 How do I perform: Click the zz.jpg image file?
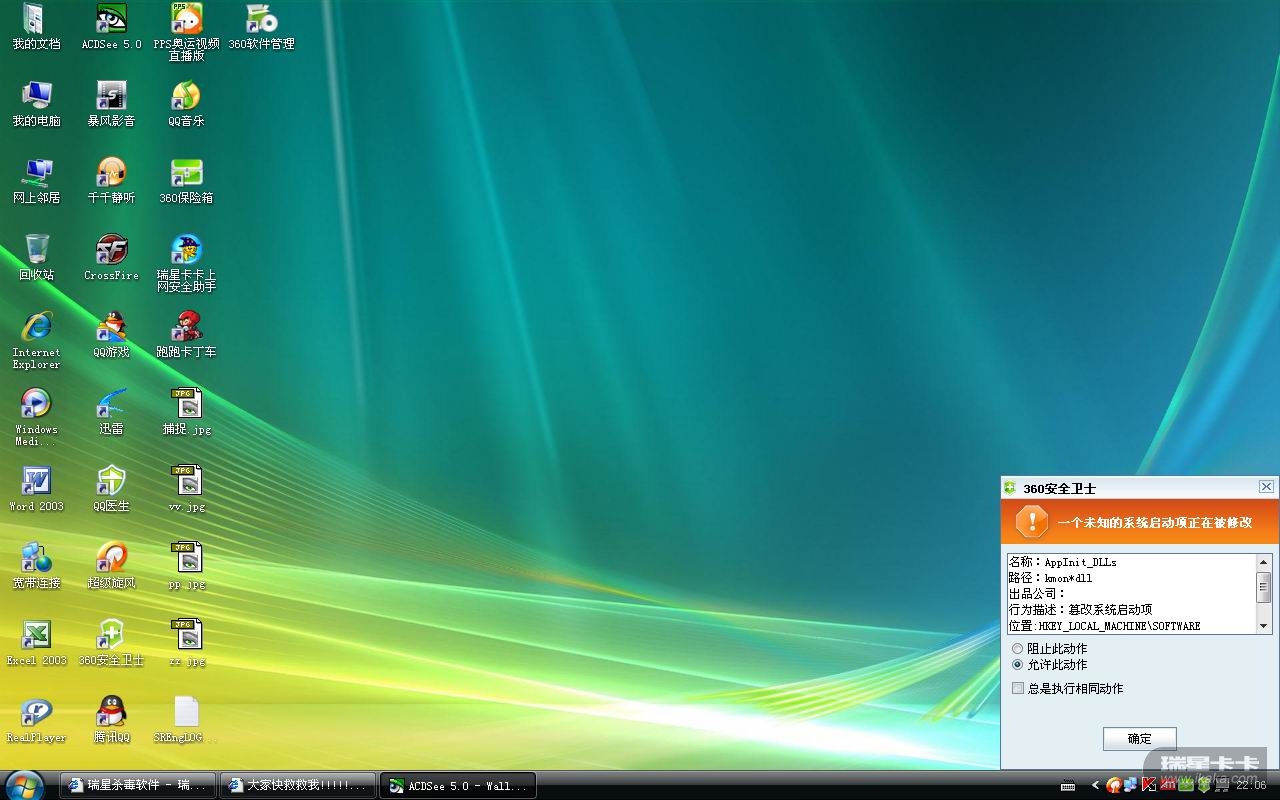click(186, 643)
